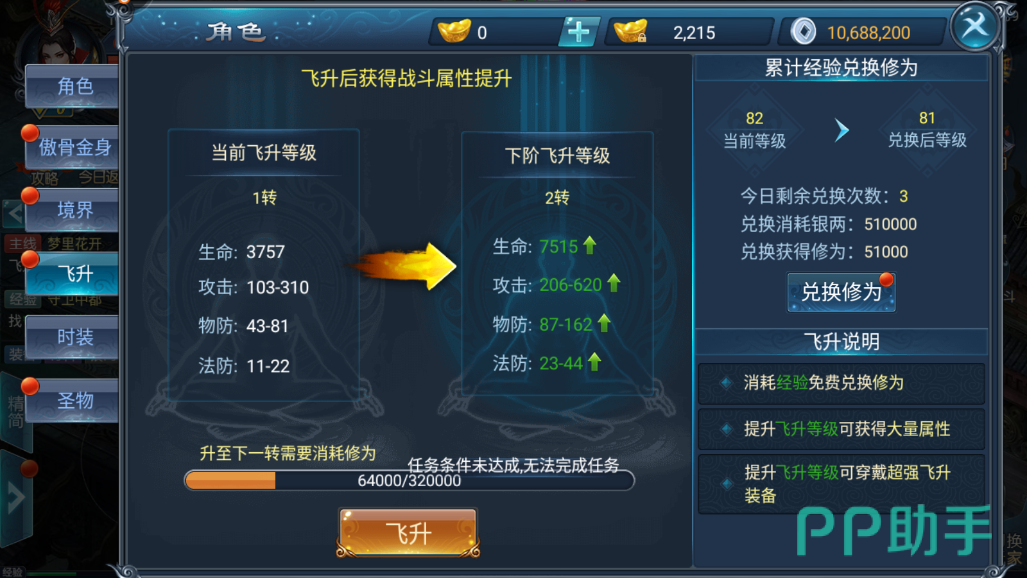Viewport: 1027px width, 578px height.
Task: Switch to the 圣物 tab
Action: (x=73, y=400)
